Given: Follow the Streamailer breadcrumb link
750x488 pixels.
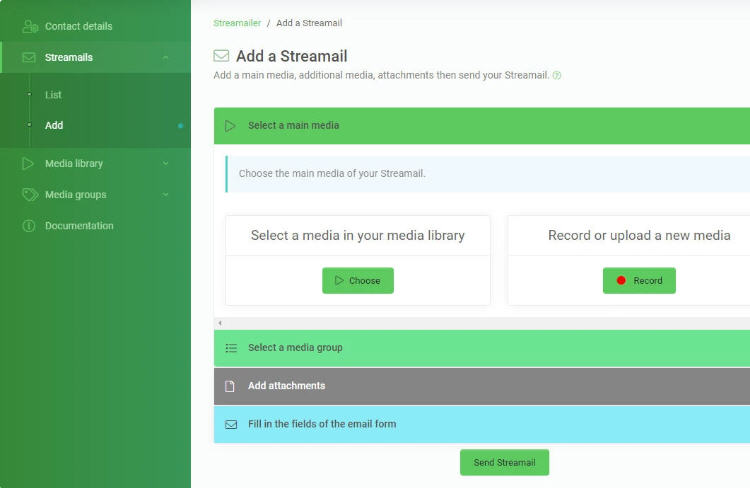Looking at the screenshot, I should 237,23.
